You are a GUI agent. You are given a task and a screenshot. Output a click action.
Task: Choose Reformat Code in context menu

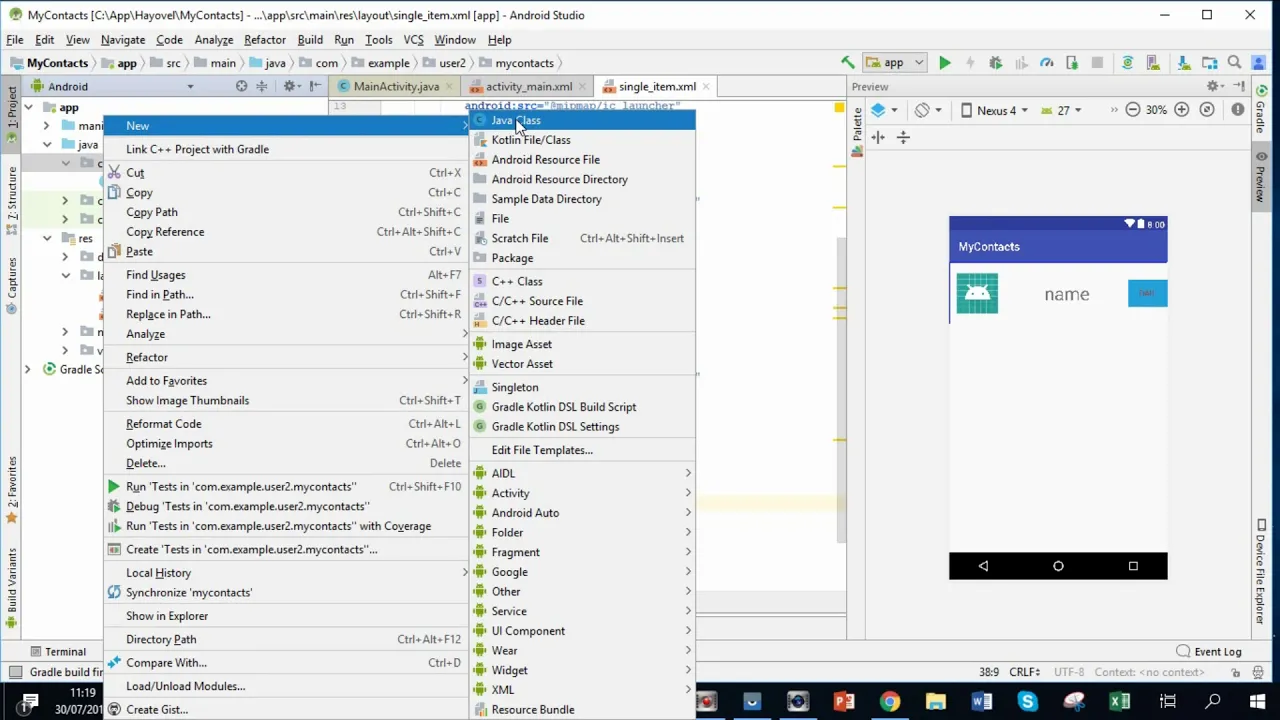287,424
